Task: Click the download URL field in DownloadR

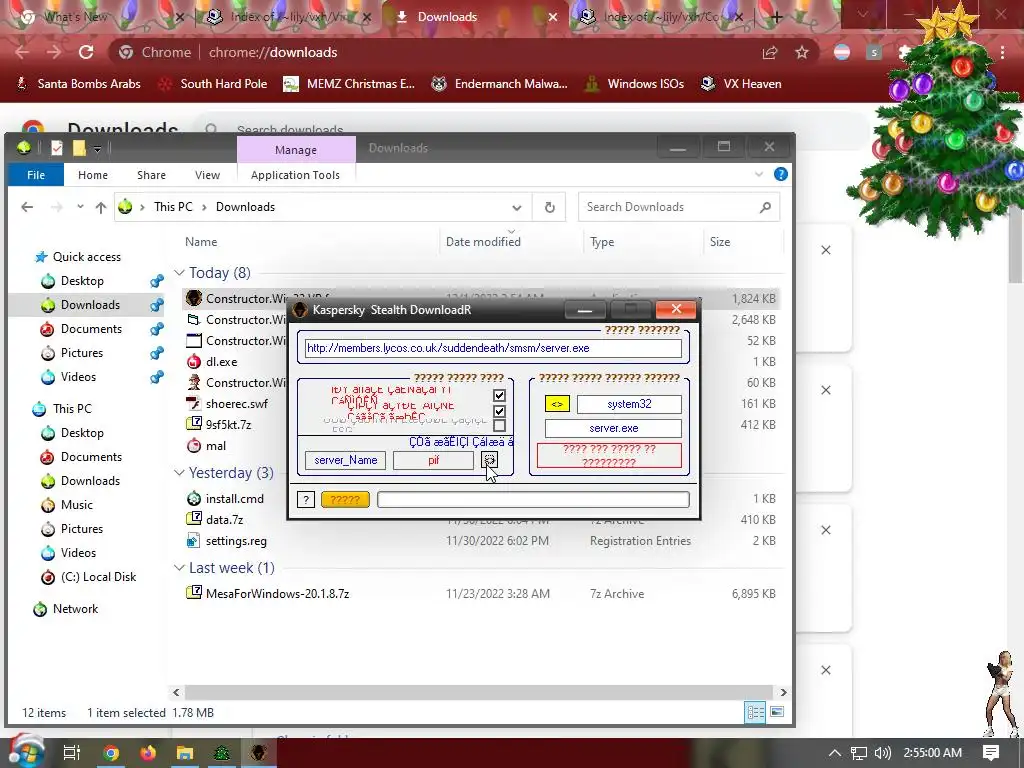Action: tap(493, 348)
